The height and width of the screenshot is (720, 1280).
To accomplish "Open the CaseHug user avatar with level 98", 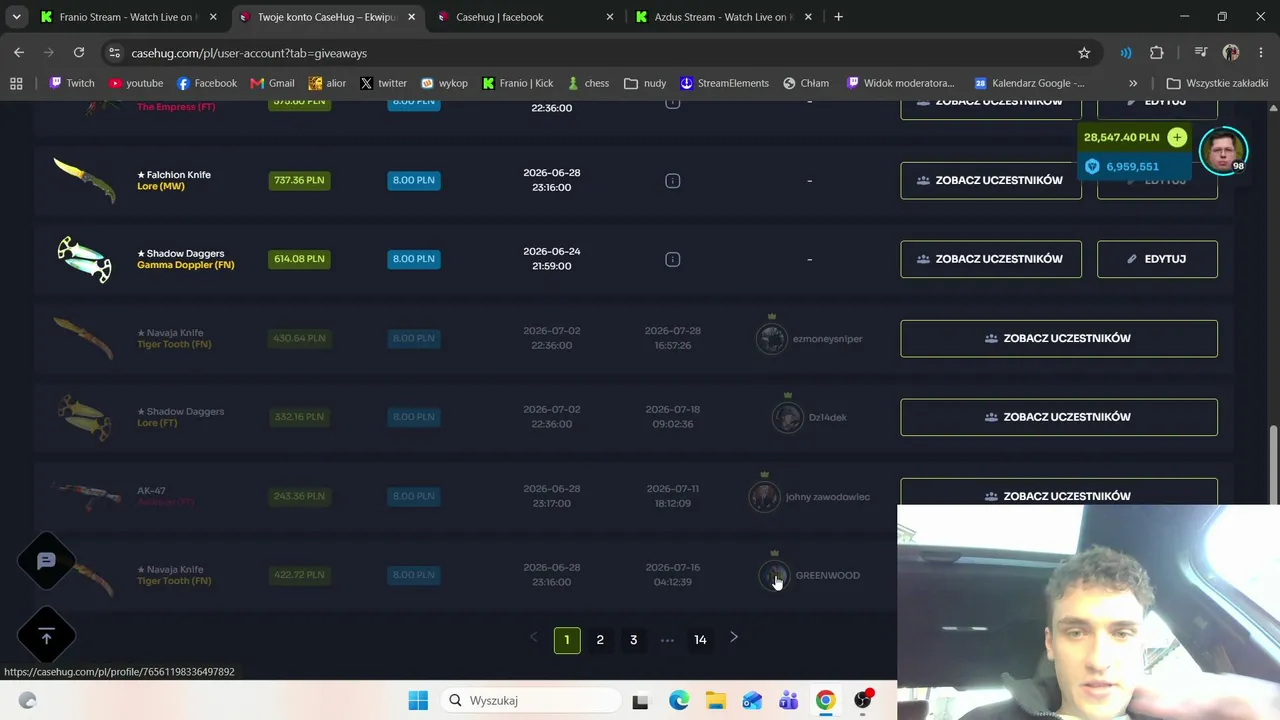I will [x=1223, y=151].
